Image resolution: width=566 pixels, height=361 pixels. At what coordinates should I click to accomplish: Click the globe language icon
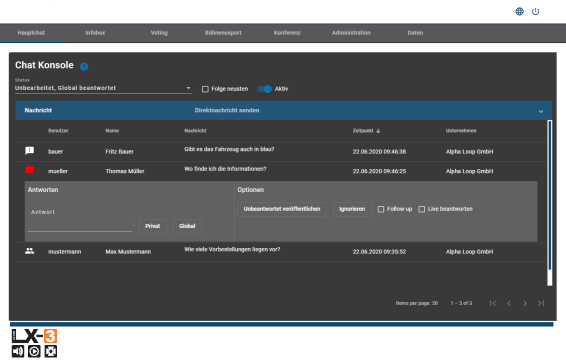tap(519, 12)
